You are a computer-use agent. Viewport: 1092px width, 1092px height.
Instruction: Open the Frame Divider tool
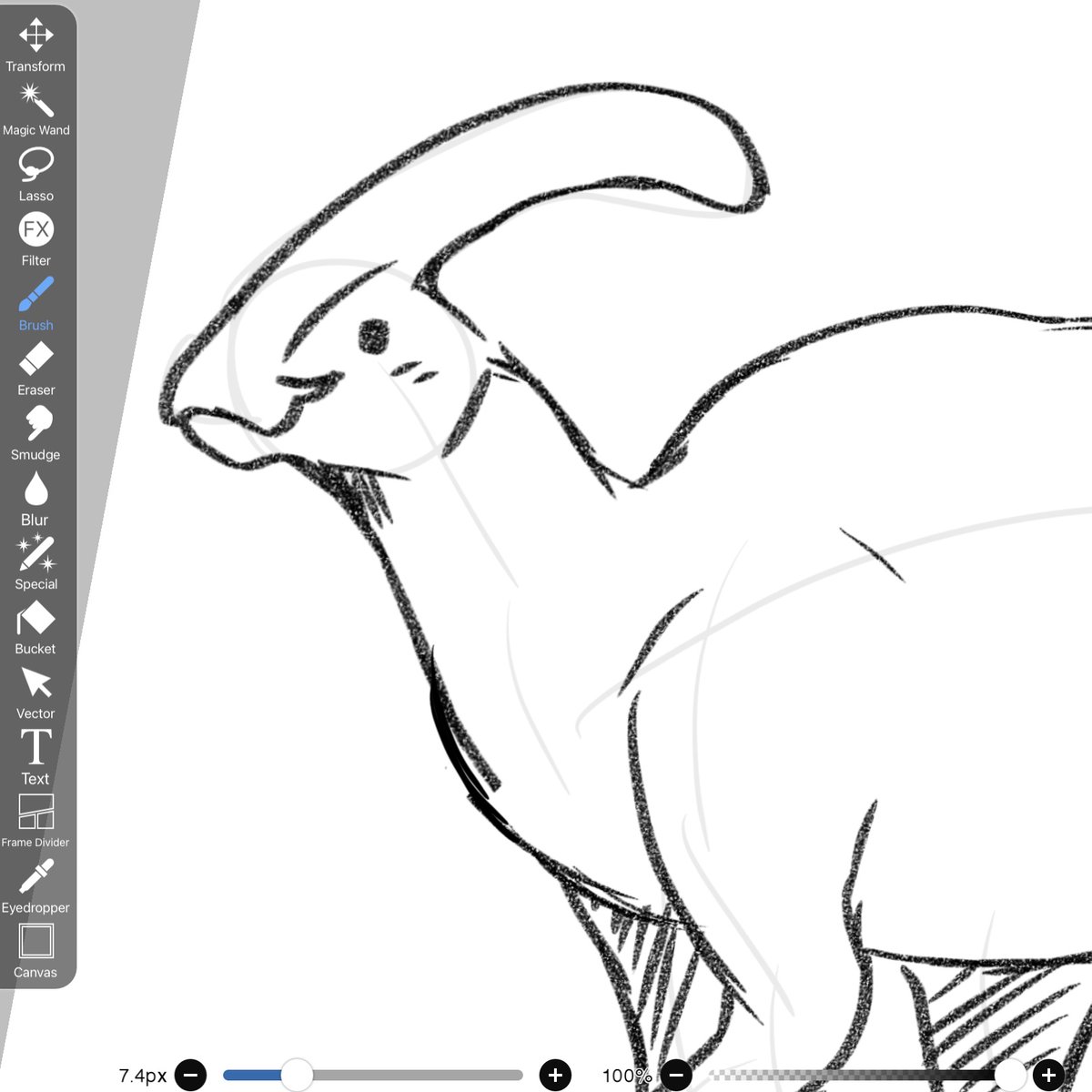(x=35, y=821)
